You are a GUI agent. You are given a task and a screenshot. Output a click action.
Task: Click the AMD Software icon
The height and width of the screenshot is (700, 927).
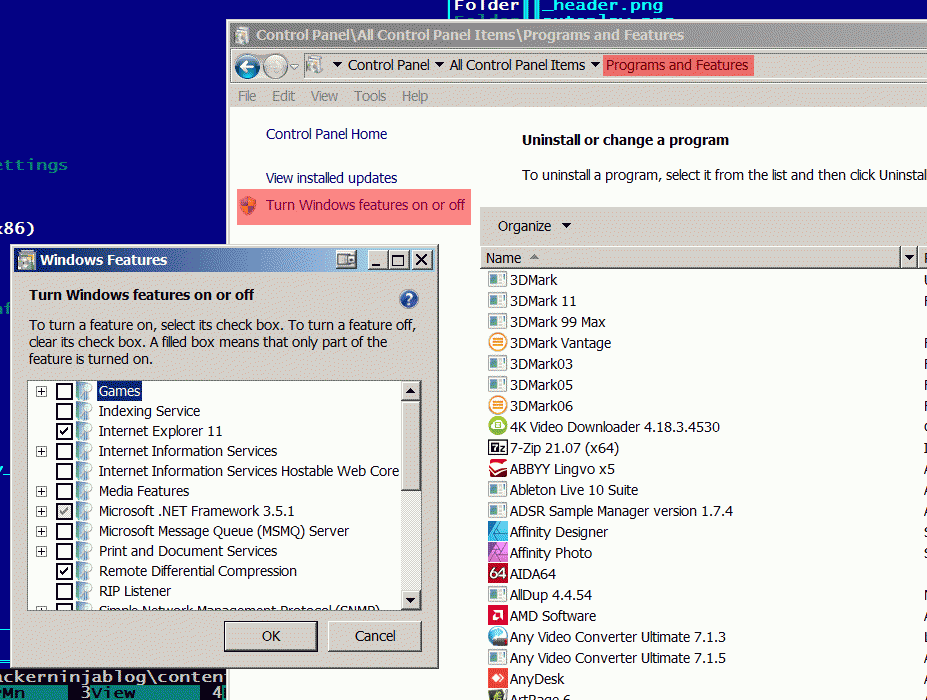tap(497, 615)
